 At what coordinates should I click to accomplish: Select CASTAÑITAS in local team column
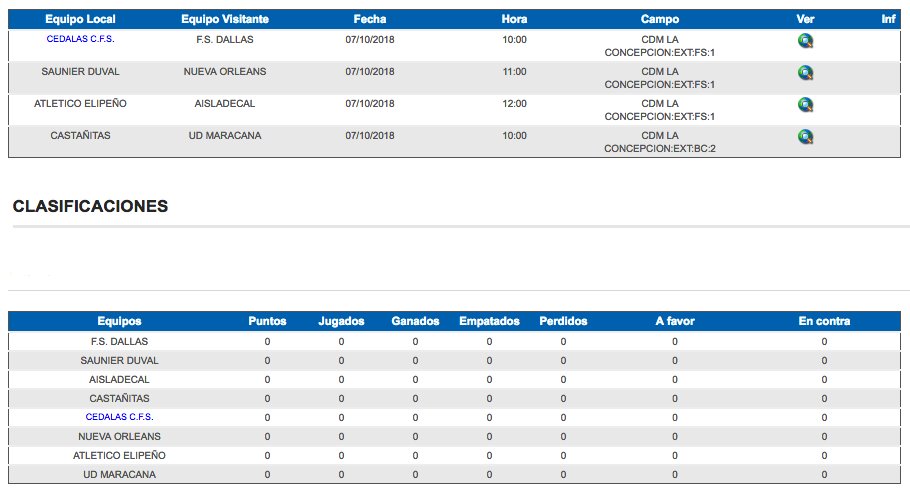81,135
